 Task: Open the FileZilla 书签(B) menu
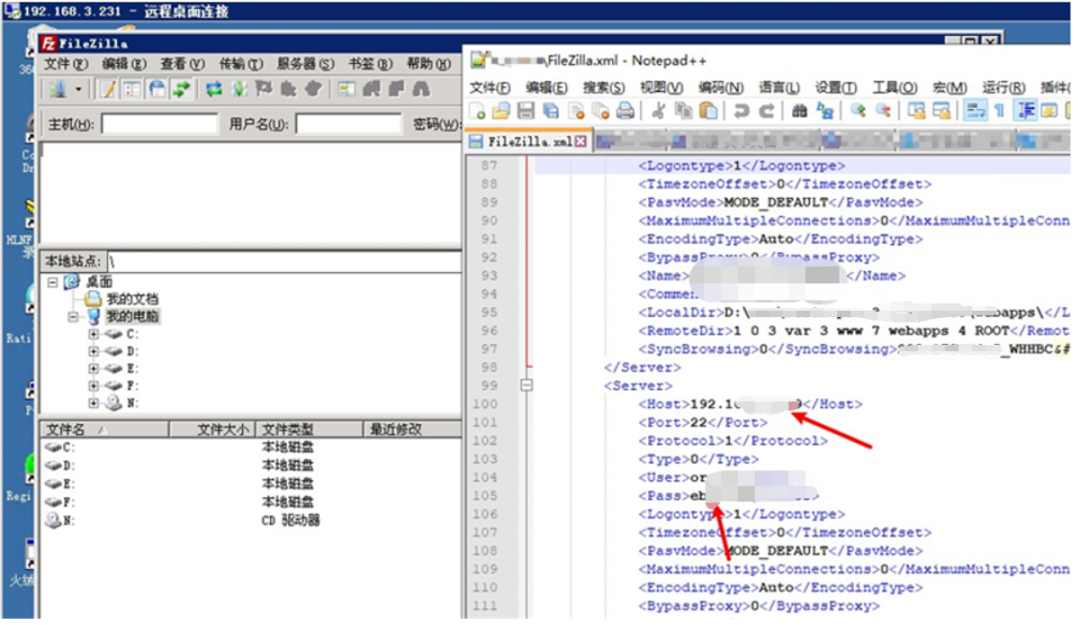[371, 64]
